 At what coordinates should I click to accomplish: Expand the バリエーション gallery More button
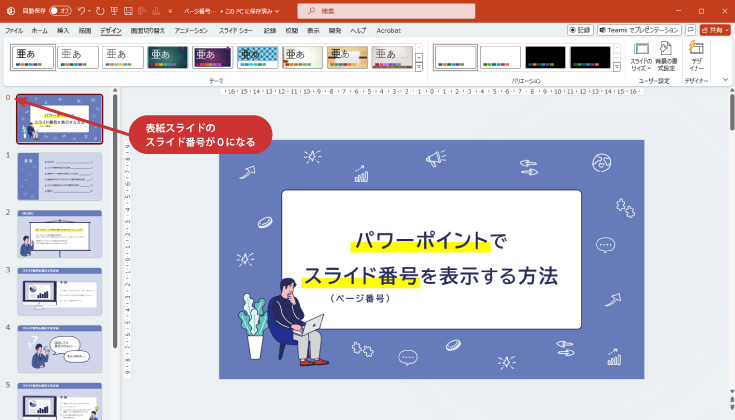pyautogui.click(x=617, y=67)
